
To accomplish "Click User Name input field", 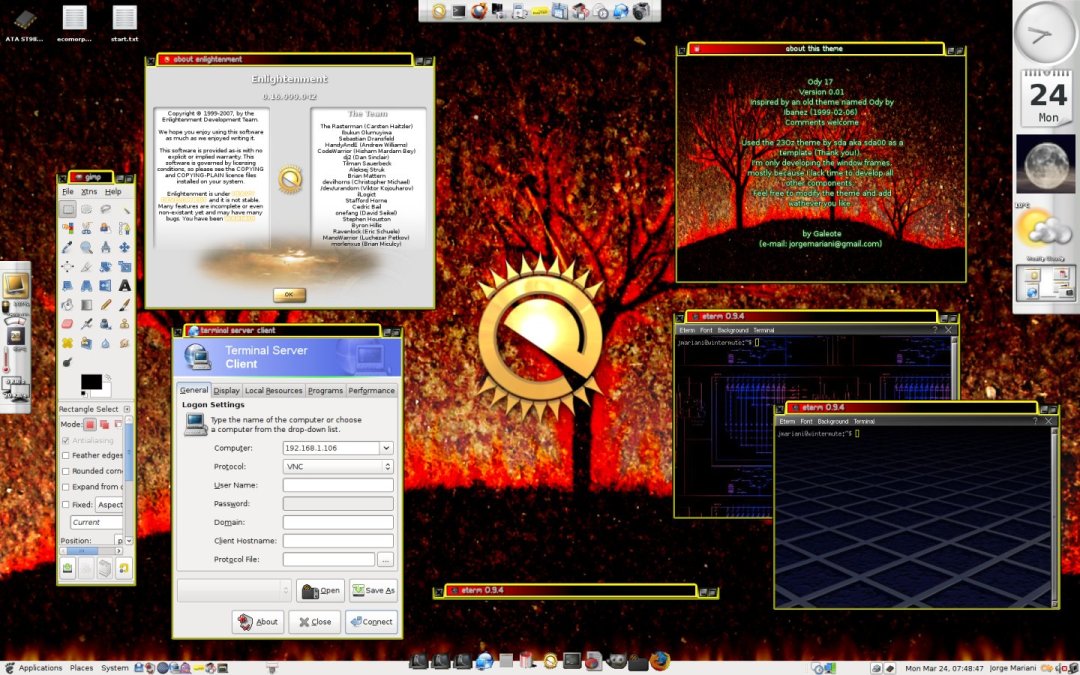I will pos(338,485).
